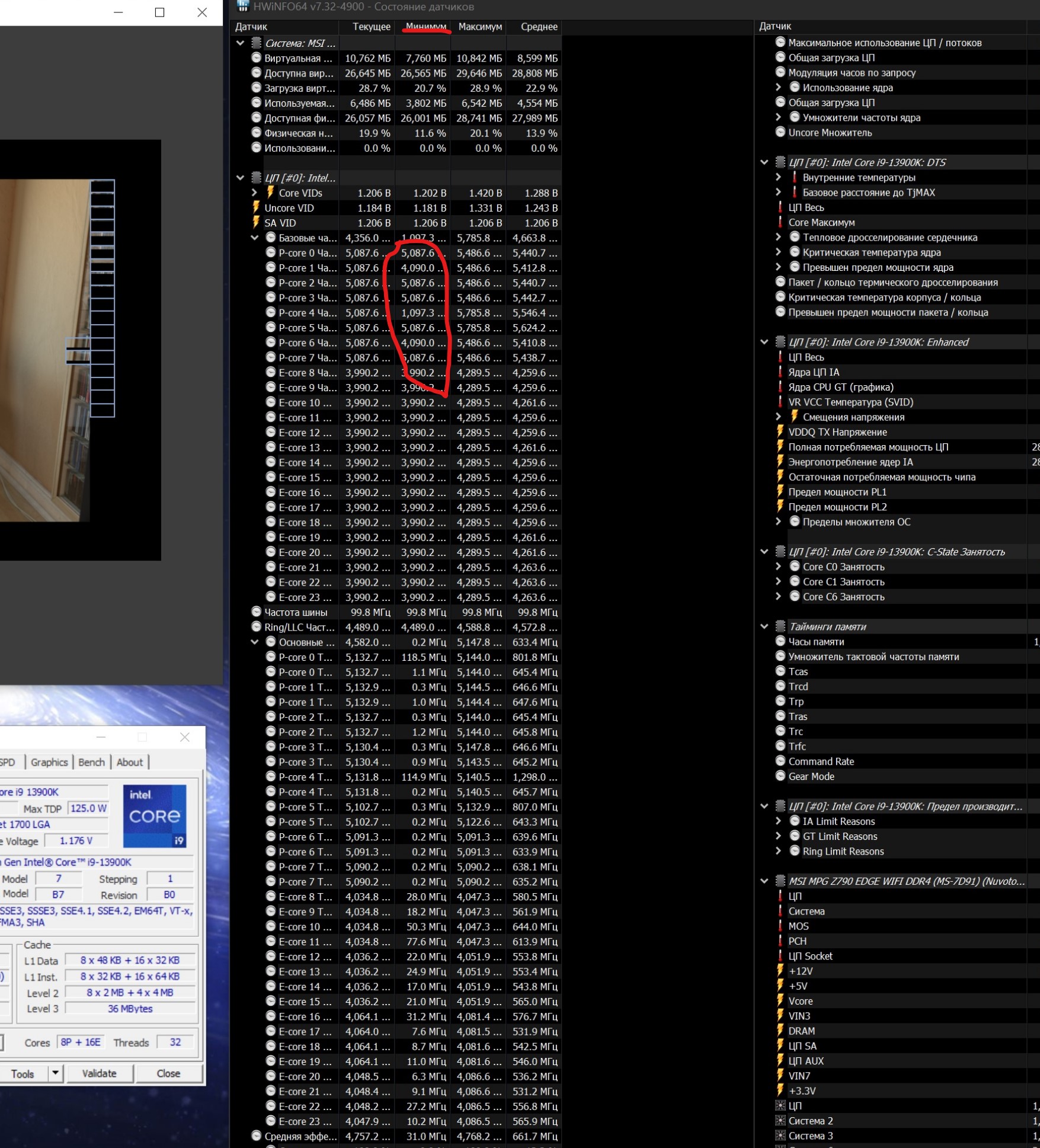Image resolution: width=1040 pixels, height=1148 pixels.
Task: Click the sensor icon beside Виртуальная ...
Action: [x=256, y=57]
